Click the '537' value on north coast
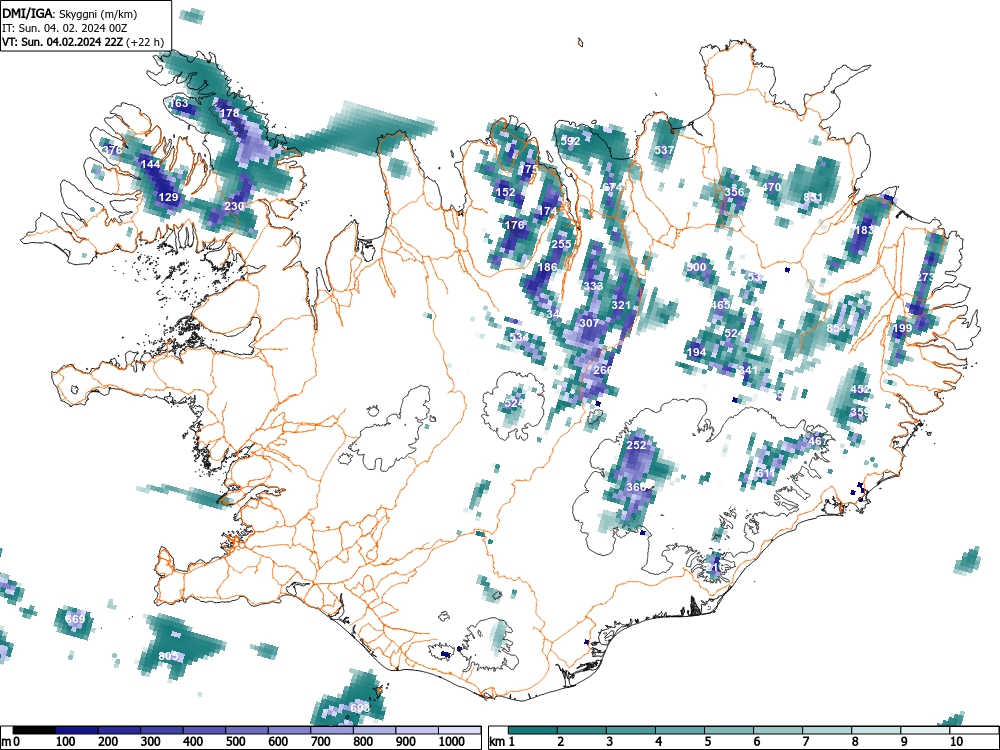 (x=664, y=150)
